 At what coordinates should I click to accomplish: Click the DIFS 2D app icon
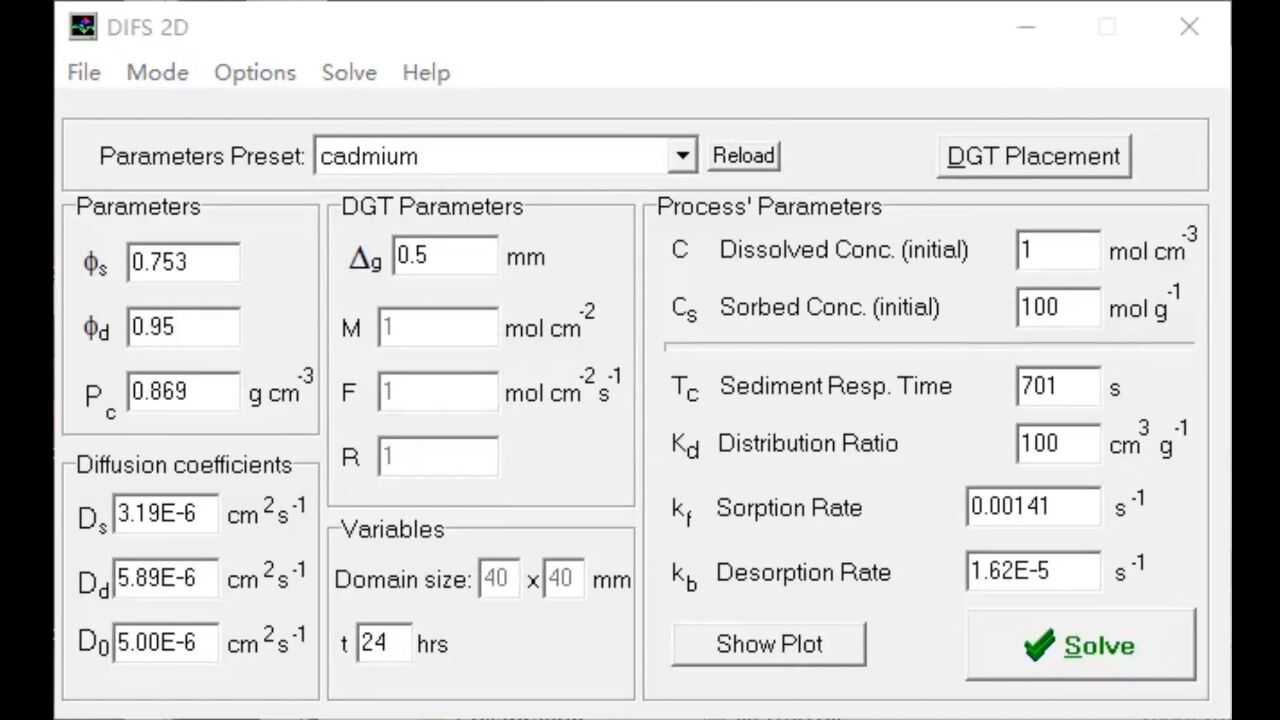(83, 27)
